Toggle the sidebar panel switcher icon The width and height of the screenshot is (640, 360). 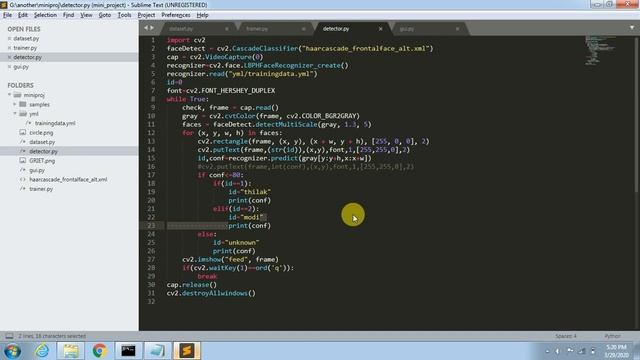9,336
